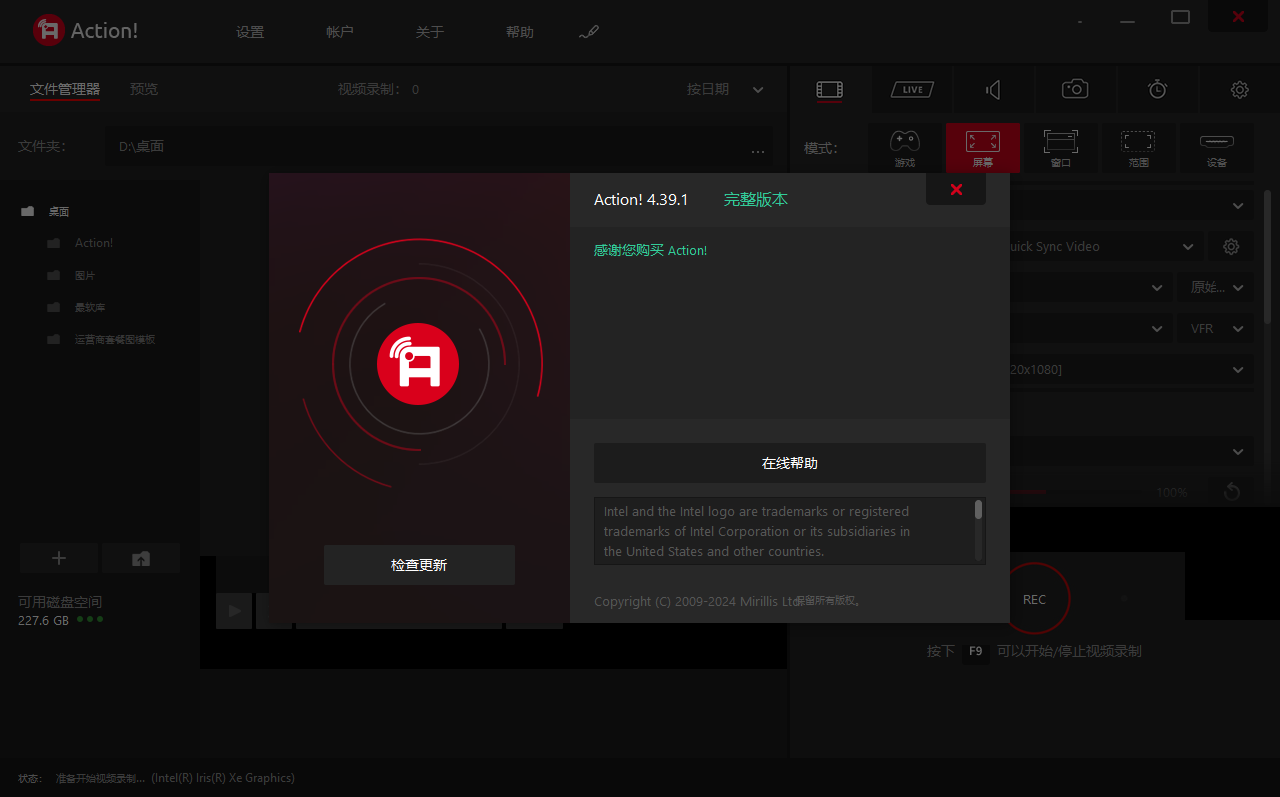Select the area recording mode

(1138, 148)
